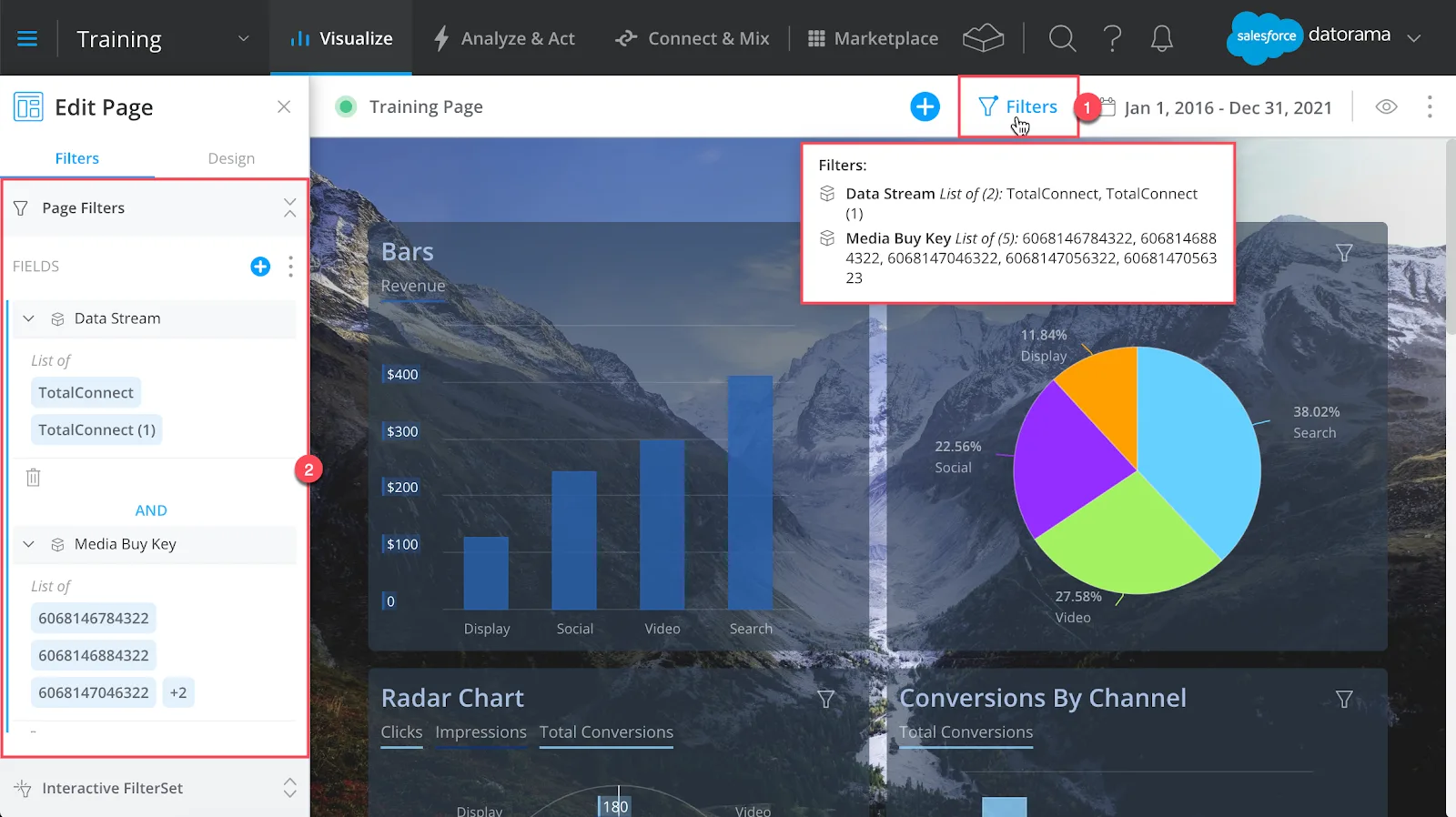Collapse the Page Filters section

click(x=289, y=207)
